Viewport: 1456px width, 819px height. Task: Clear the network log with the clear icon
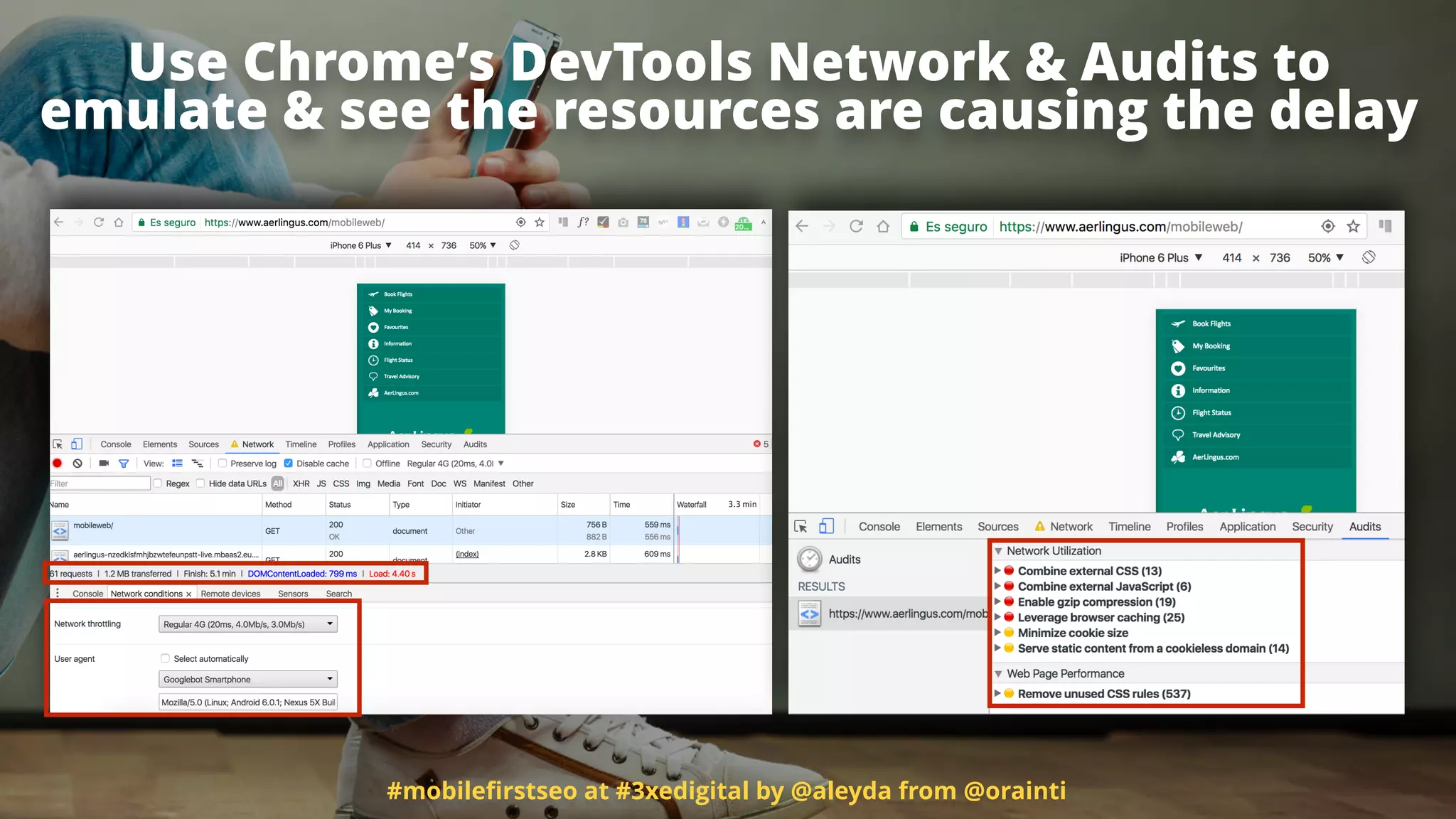77,464
